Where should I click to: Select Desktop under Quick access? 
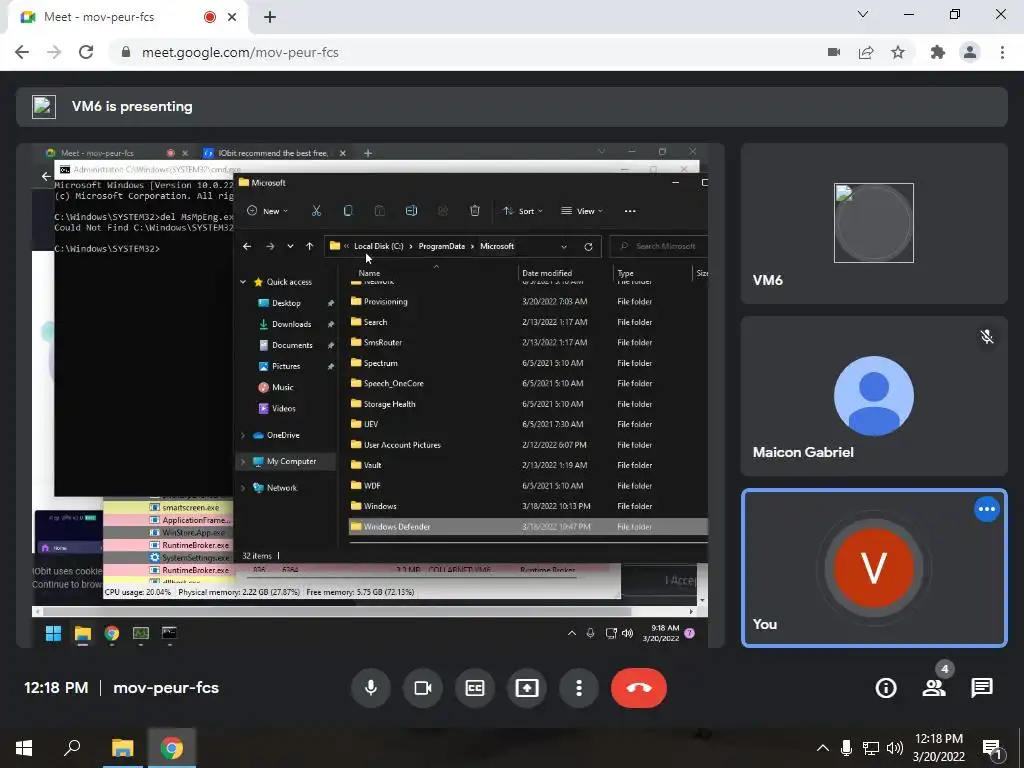(x=286, y=303)
